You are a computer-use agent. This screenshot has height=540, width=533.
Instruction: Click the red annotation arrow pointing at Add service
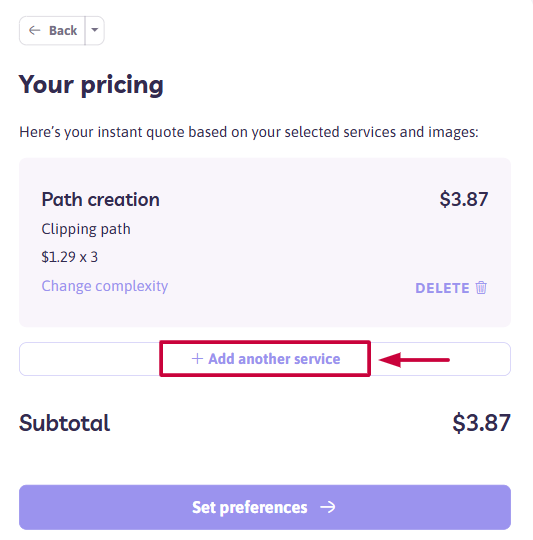[x=414, y=360]
